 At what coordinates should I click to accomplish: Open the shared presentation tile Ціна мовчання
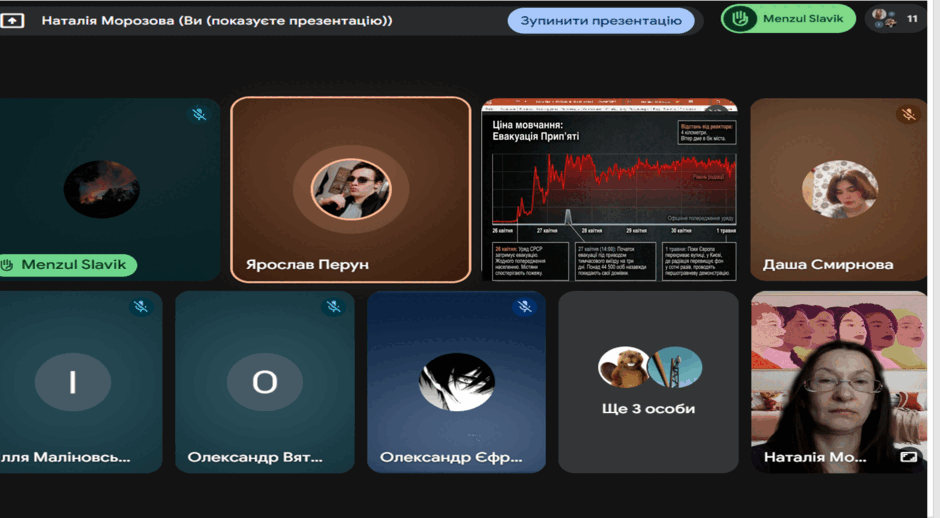609,189
